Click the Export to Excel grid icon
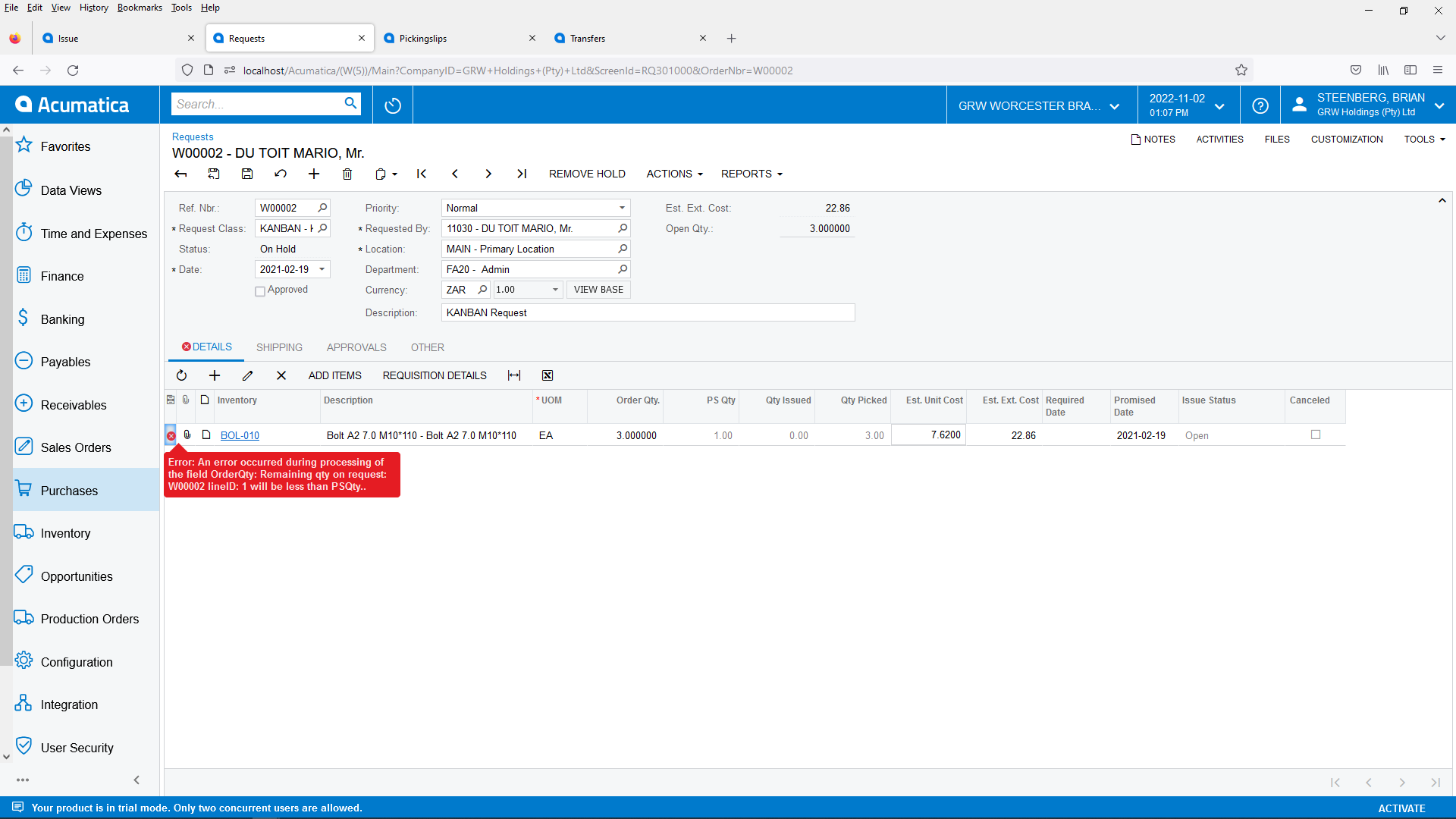Screen dimensions: 1456x819 click(x=548, y=375)
